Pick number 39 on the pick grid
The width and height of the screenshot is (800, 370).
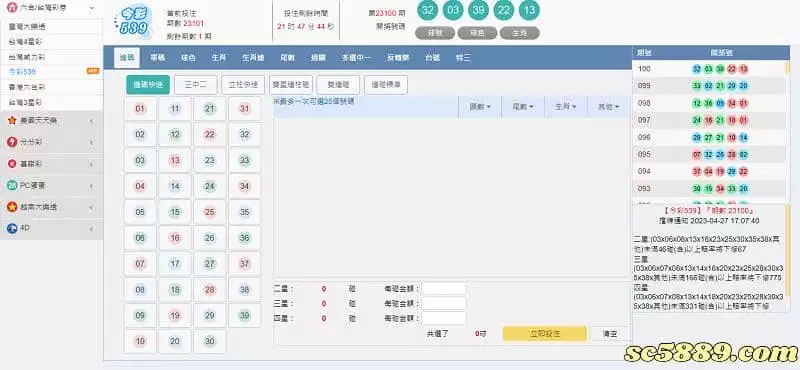click(245, 315)
